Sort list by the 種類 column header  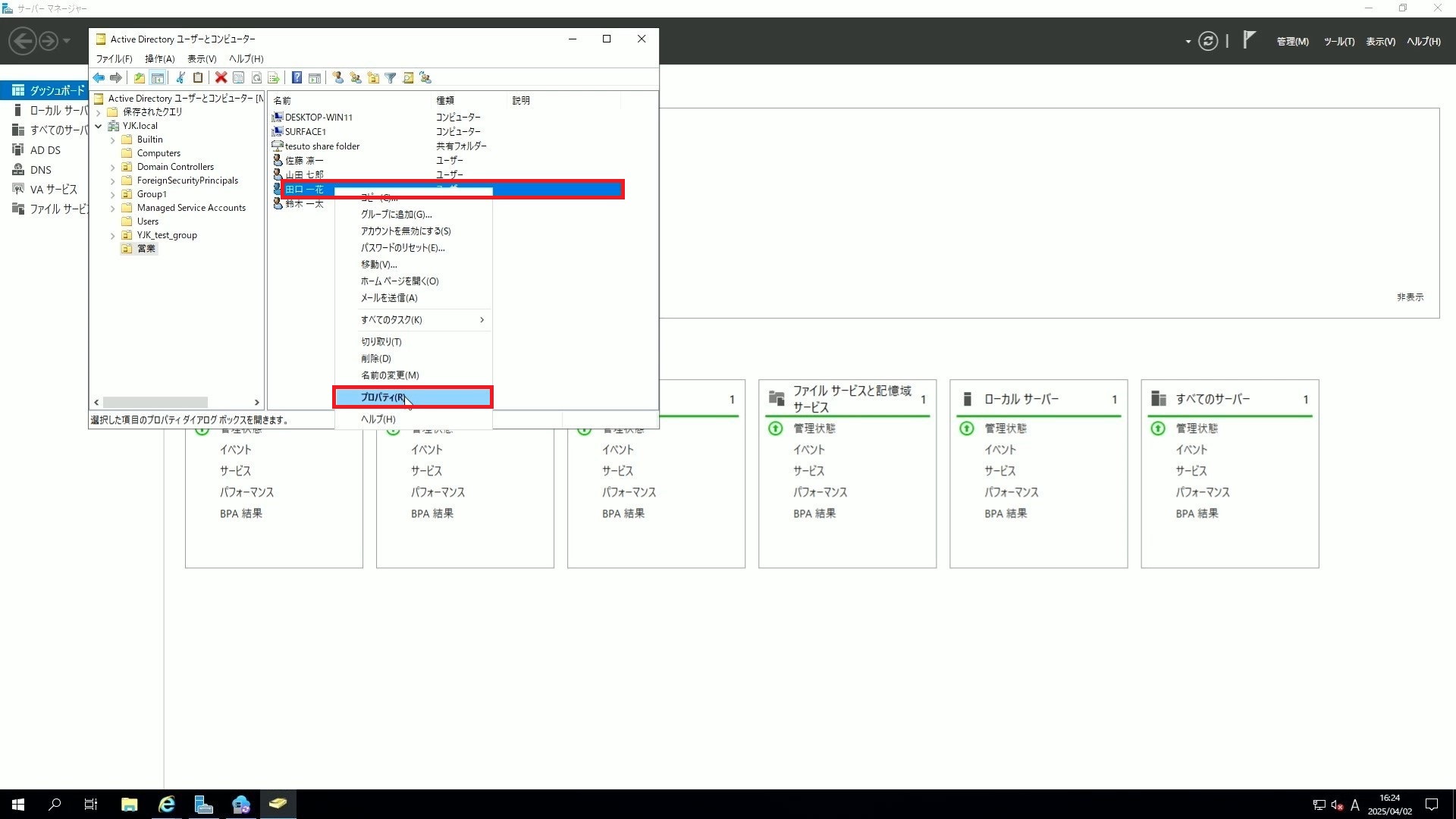tap(468, 100)
